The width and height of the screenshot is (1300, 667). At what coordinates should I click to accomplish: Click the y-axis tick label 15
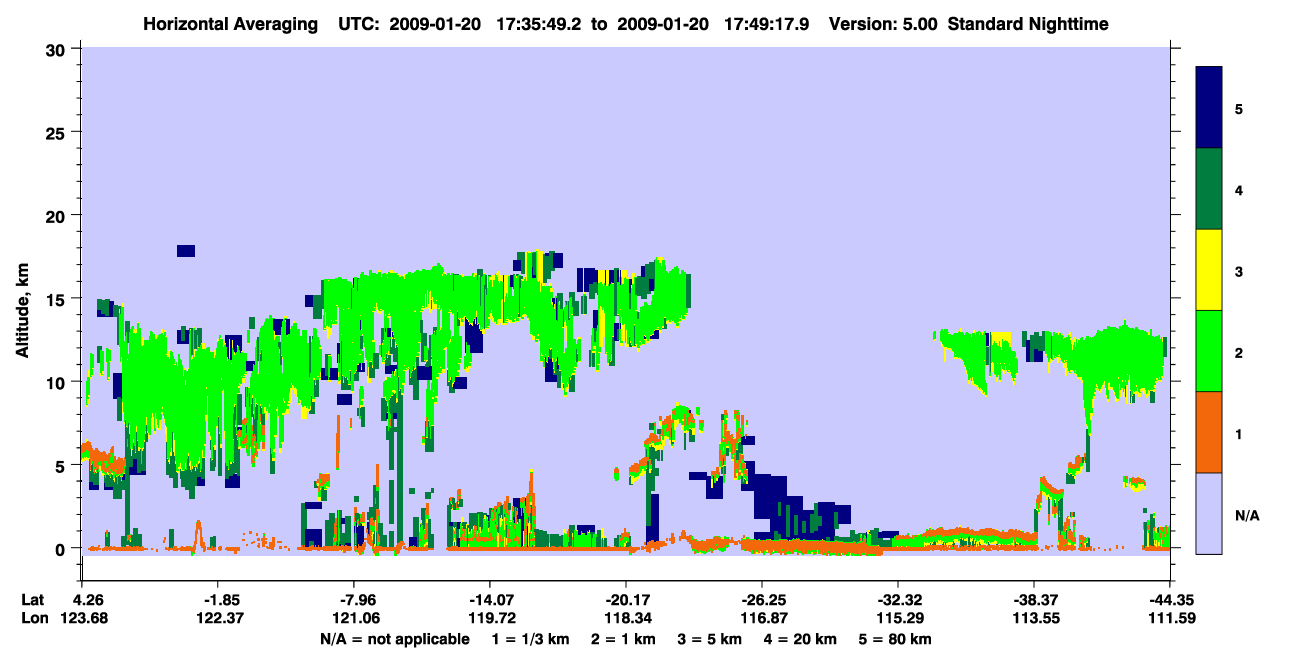(57, 298)
